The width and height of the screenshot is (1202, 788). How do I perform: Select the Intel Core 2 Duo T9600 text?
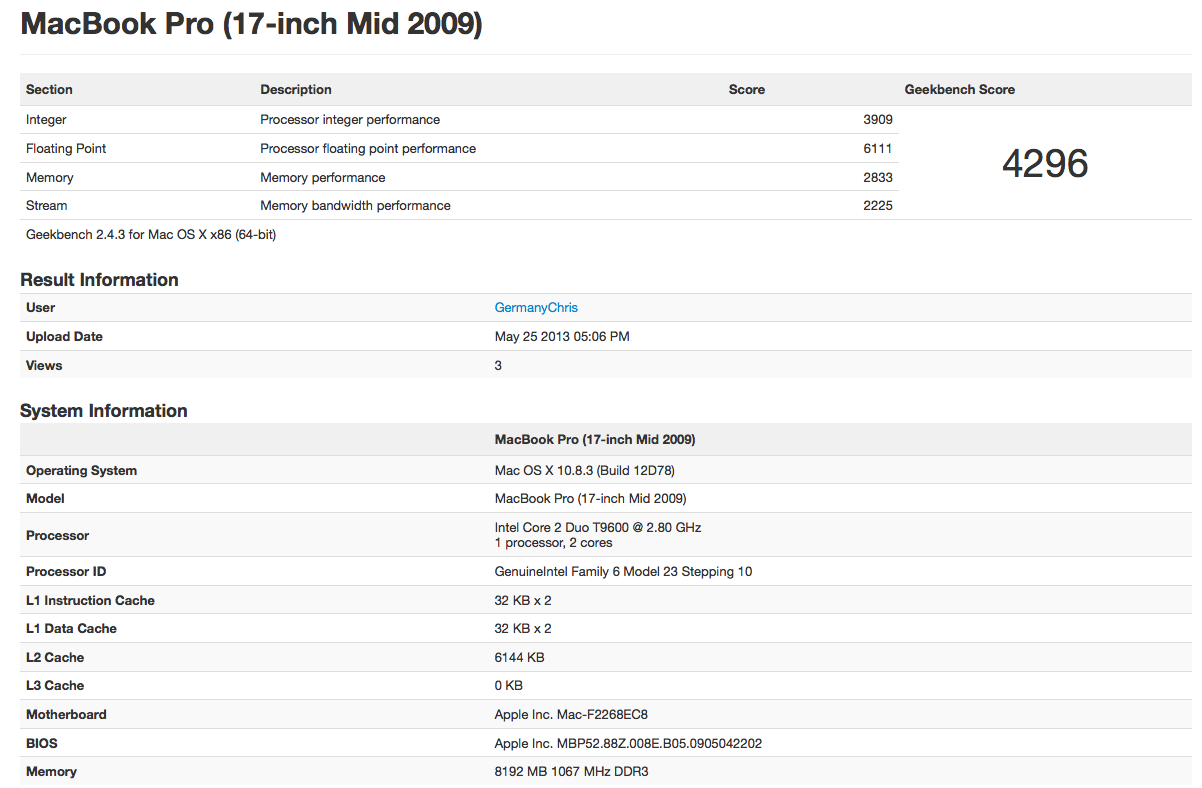(598, 528)
